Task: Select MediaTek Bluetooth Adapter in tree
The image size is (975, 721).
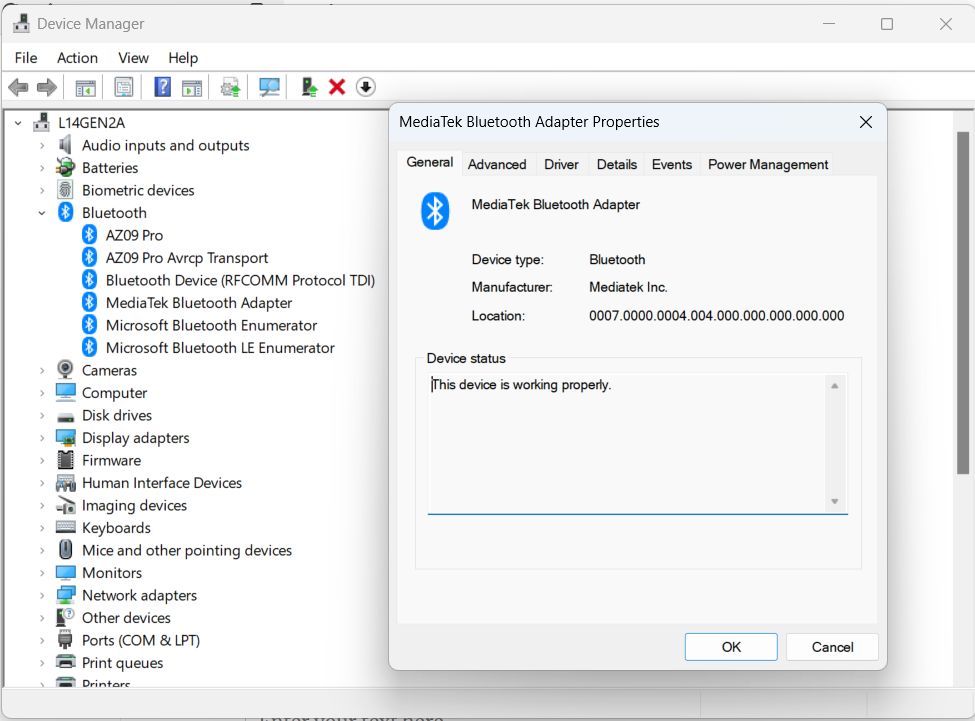Action: tap(198, 303)
